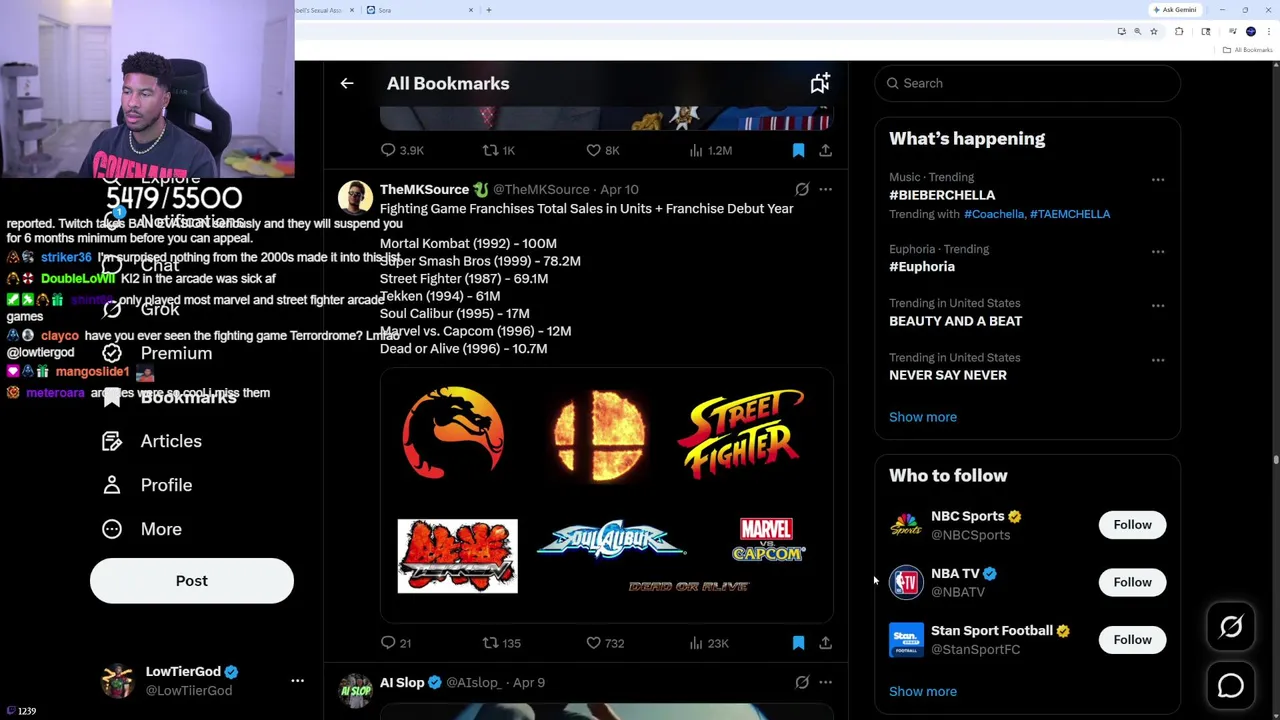Share the TheMKSource fighting game post
Viewport: 1280px width, 720px height.
tap(825, 643)
